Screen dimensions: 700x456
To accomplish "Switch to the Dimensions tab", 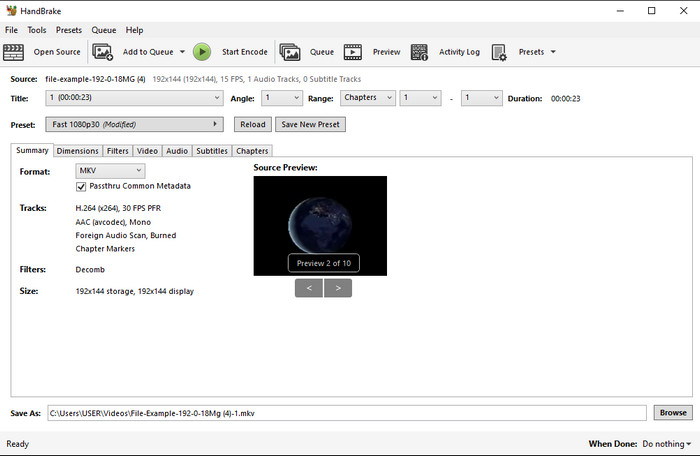I will pos(77,151).
